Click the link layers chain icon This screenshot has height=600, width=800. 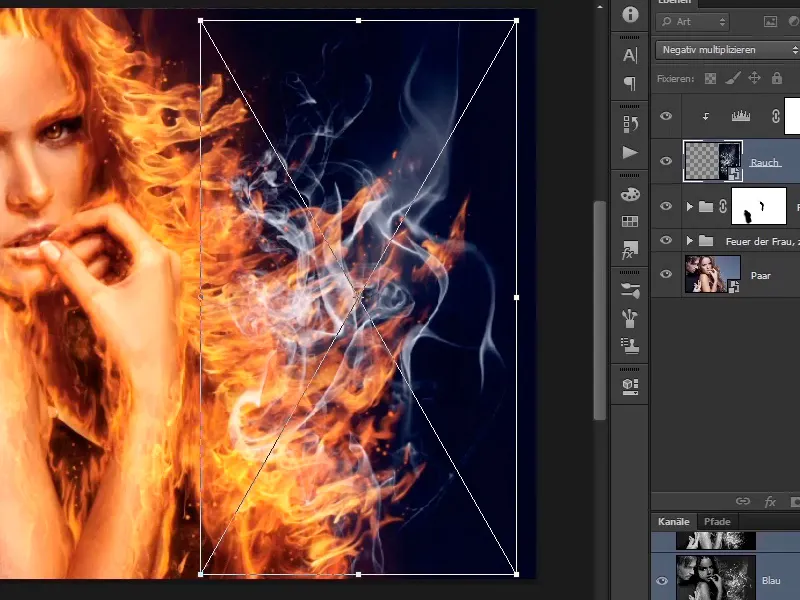pyautogui.click(x=743, y=501)
